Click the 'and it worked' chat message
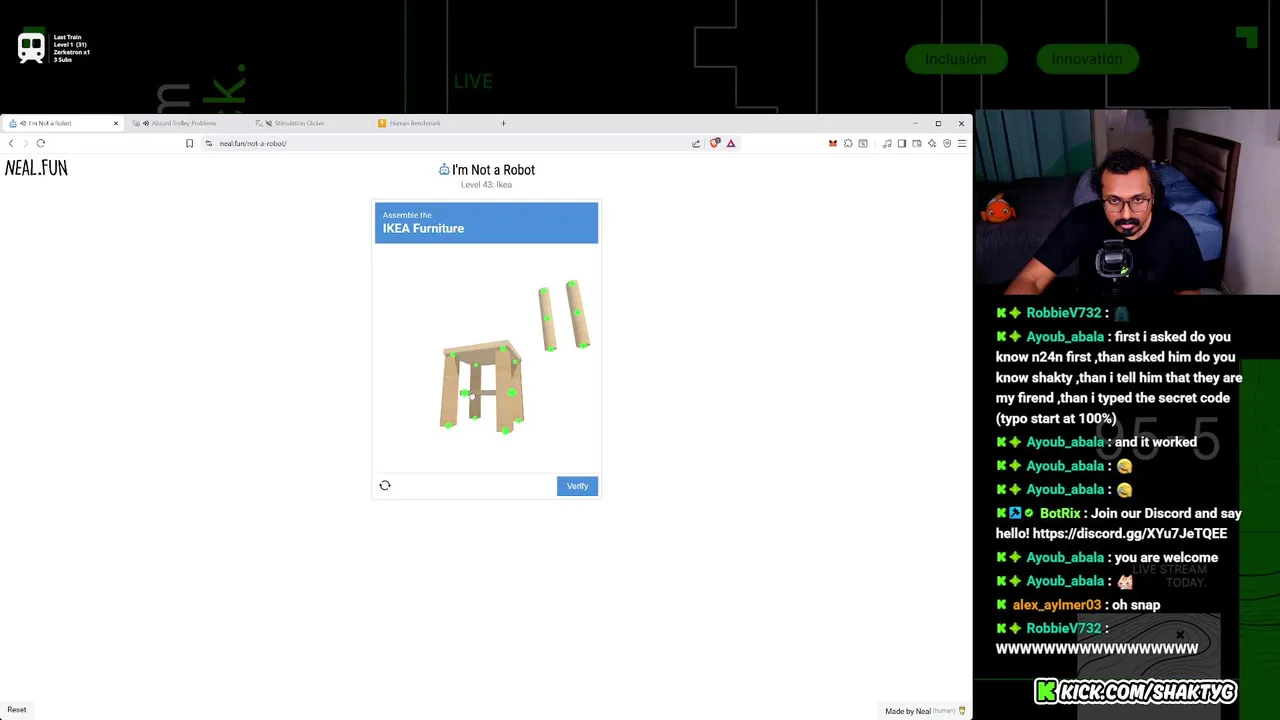The height and width of the screenshot is (720, 1280). click(x=1155, y=442)
